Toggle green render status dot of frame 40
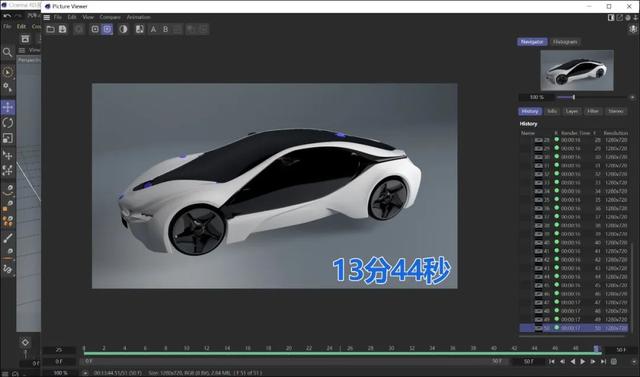 pyautogui.click(x=556, y=242)
